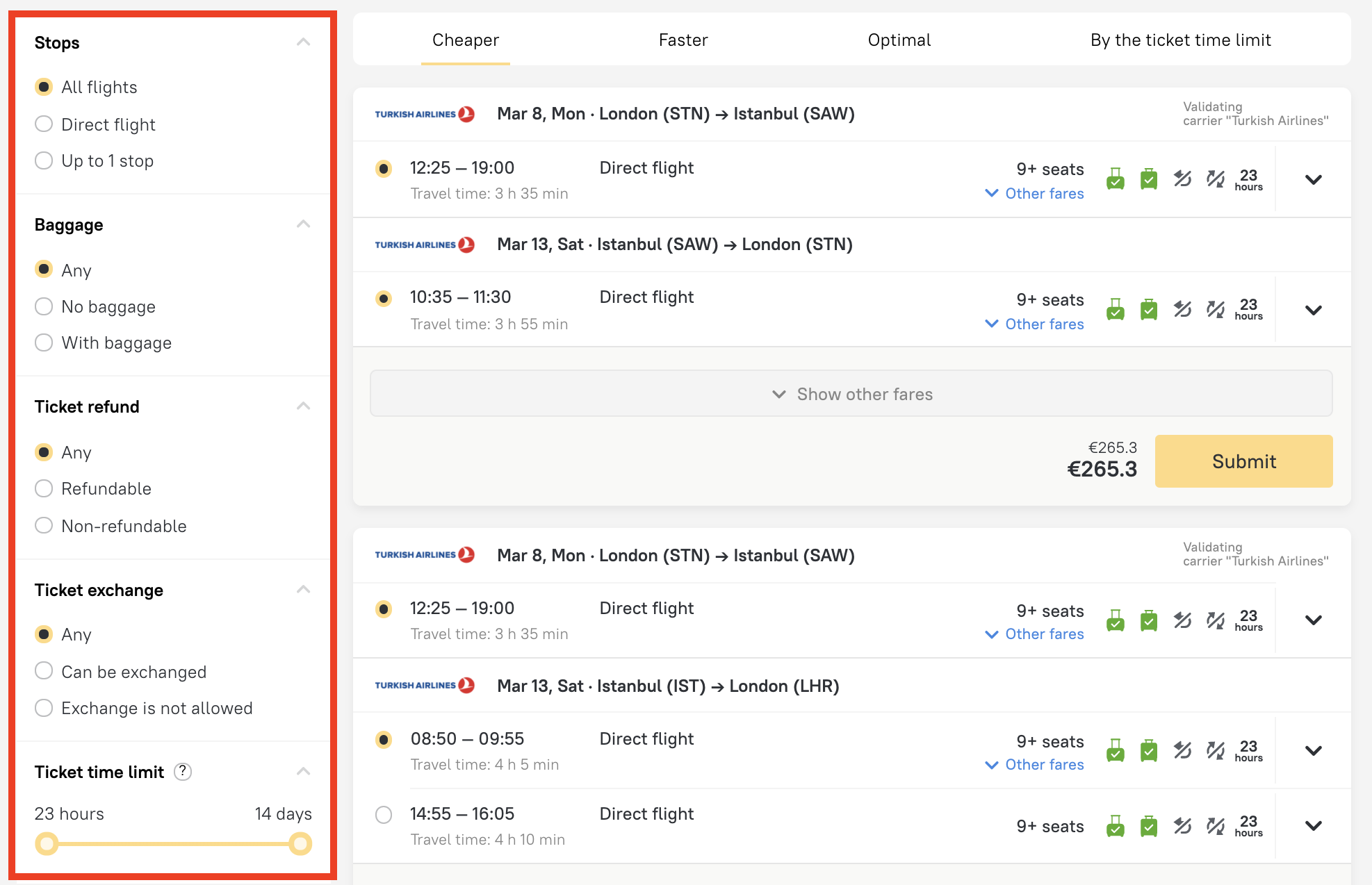Select the 08:50 – 09:55 return flight

point(384,740)
